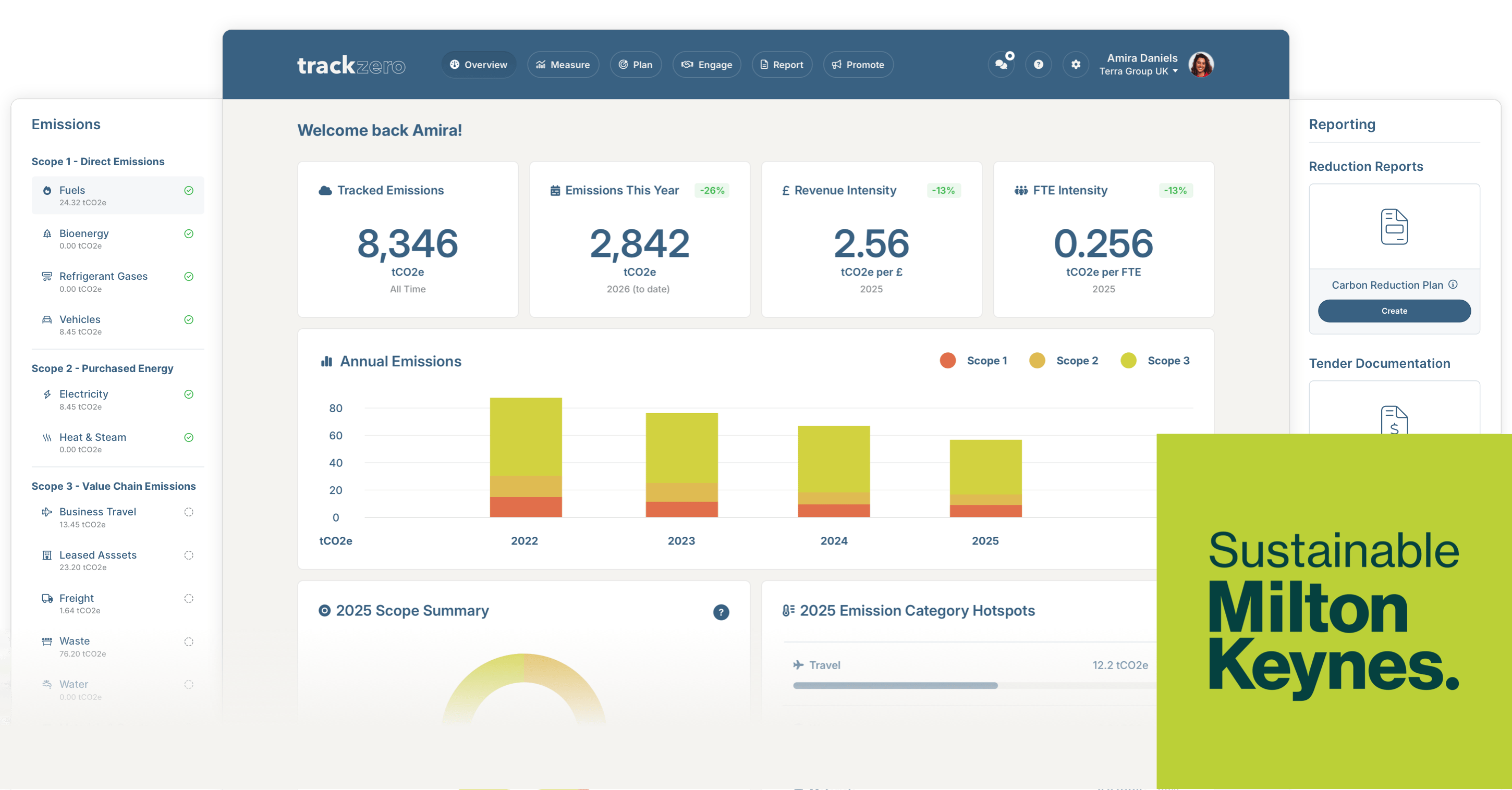This screenshot has height=790, width=1512.
Task: Click the help question mark in header
Action: point(1038,65)
